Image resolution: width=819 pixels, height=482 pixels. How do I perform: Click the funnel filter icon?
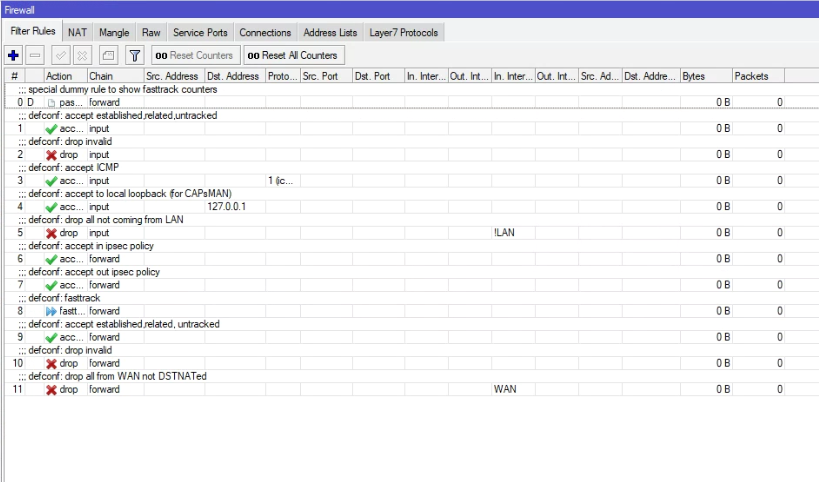tap(135, 55)
